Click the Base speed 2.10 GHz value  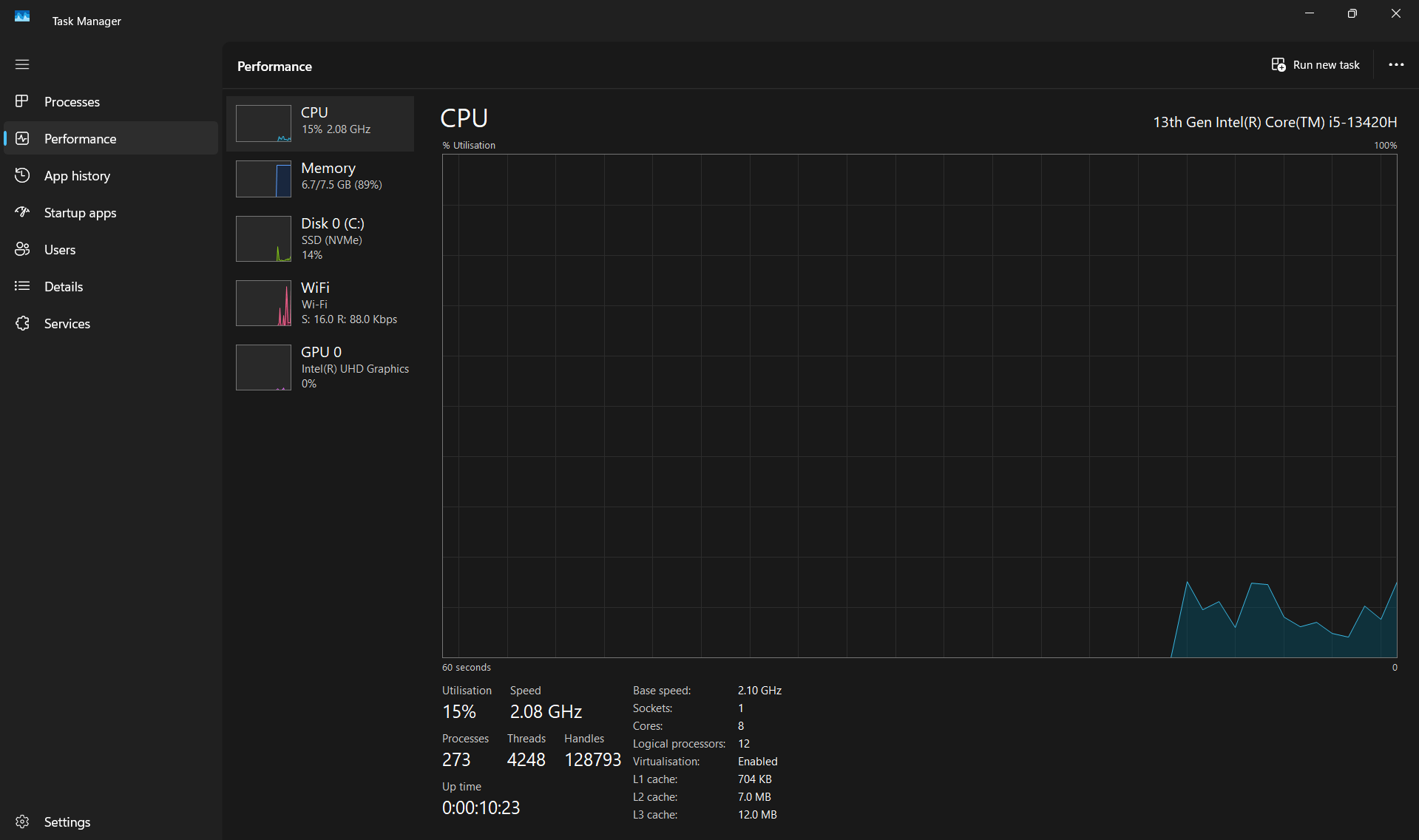tap(759, 691)
